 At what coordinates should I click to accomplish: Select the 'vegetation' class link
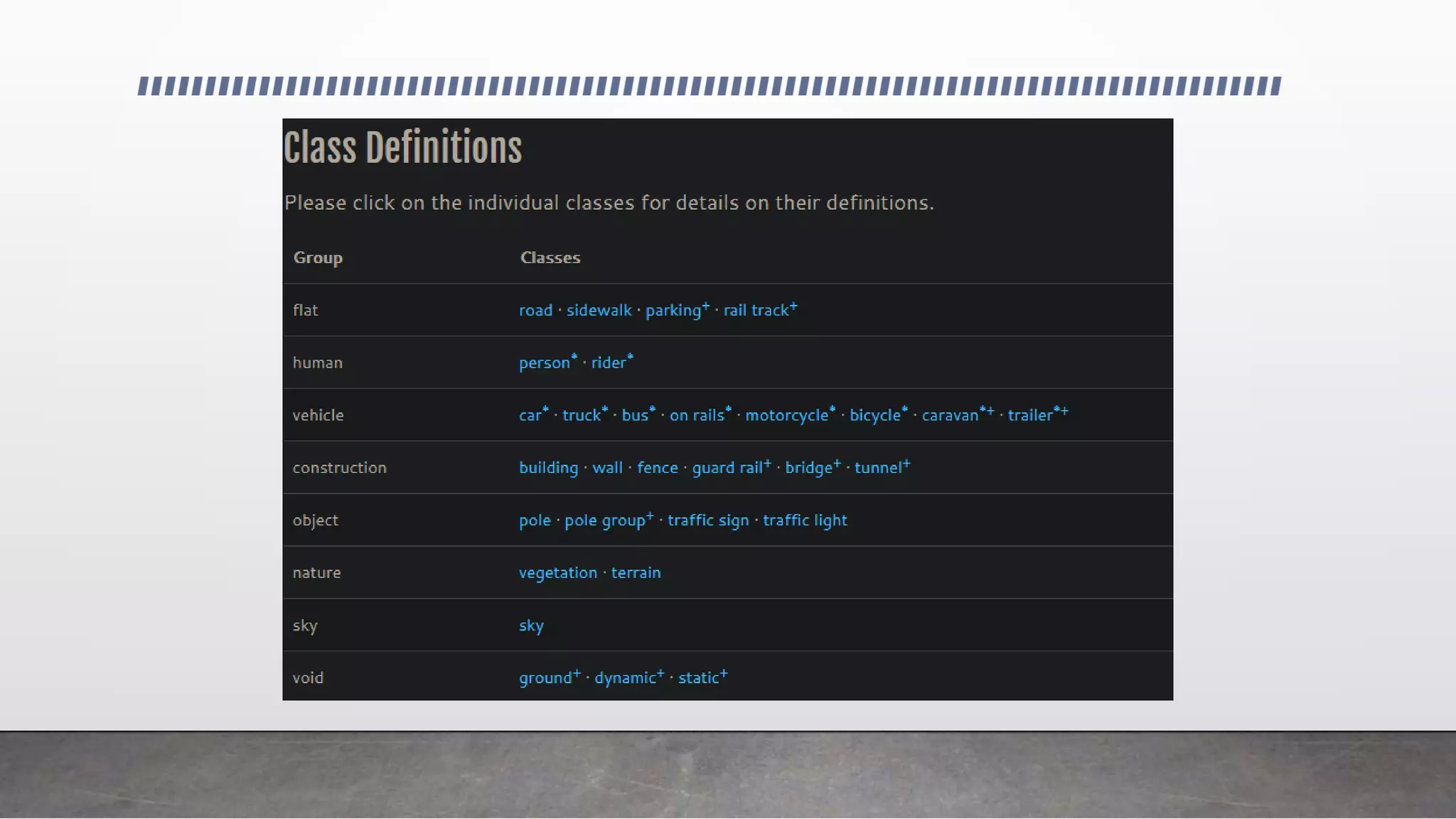point(557,573)
